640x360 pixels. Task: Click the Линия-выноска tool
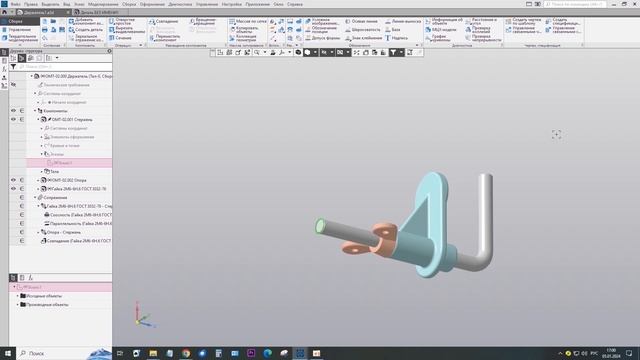403,21
